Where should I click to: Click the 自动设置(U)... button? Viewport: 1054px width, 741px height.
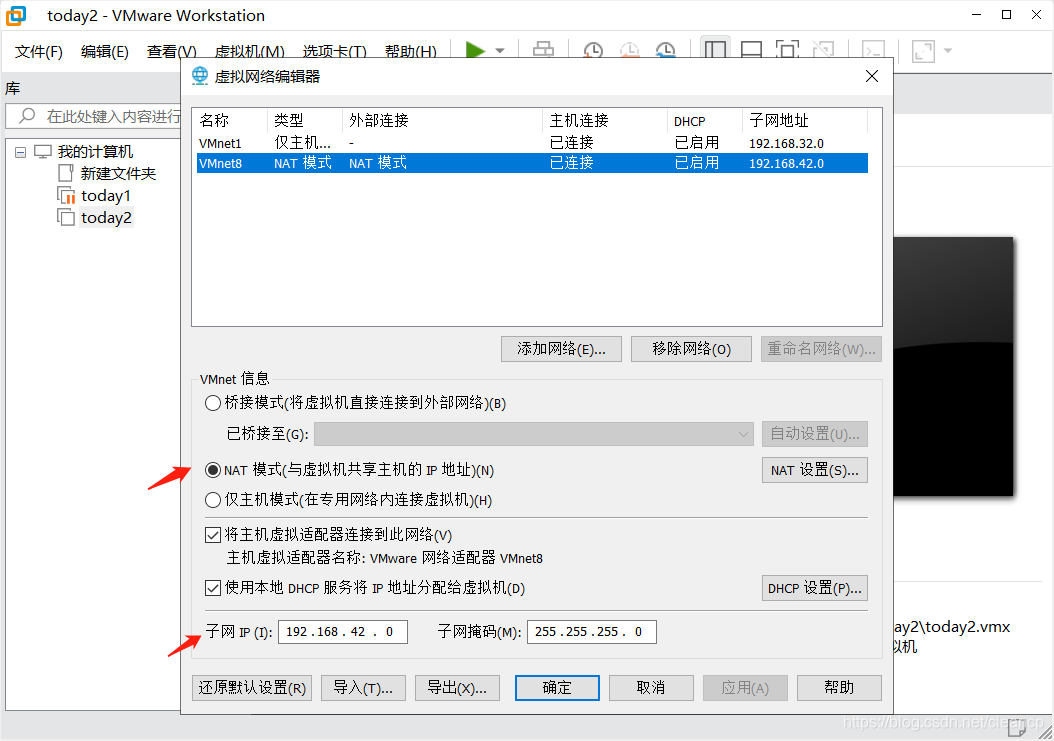point(815,434)
